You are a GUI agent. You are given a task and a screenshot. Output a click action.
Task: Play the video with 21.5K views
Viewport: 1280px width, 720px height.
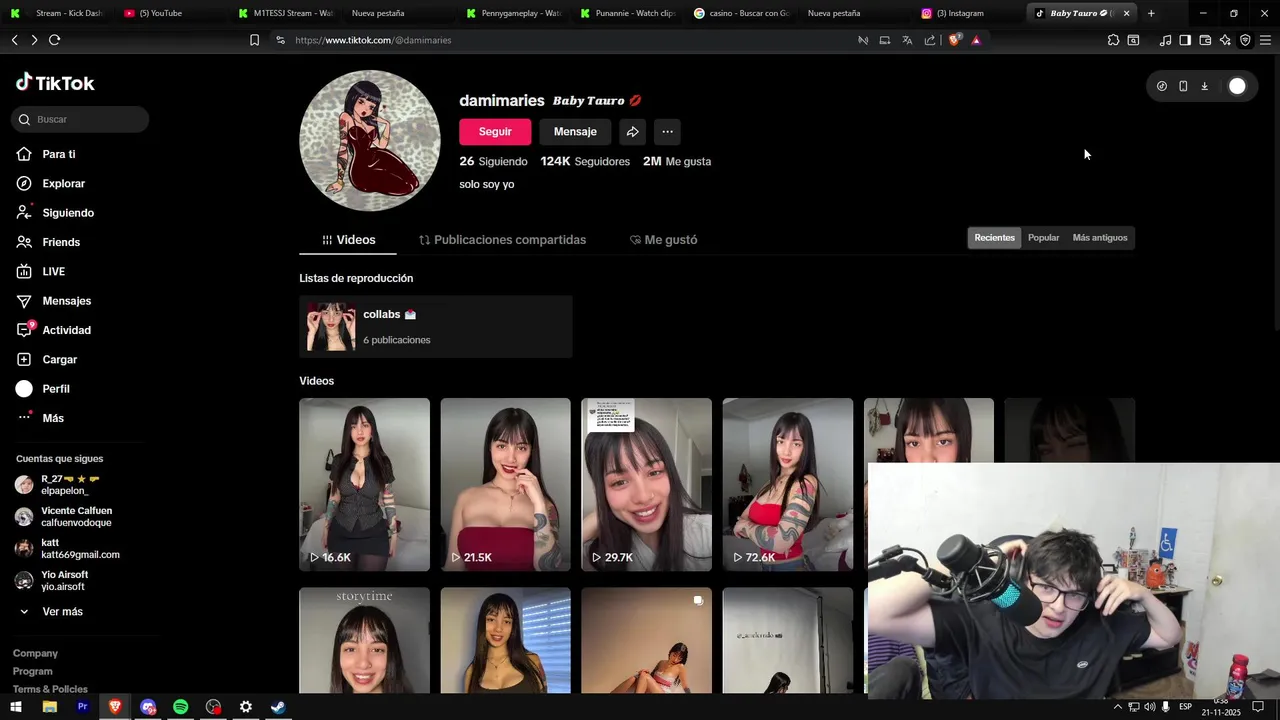pos(505,484)
